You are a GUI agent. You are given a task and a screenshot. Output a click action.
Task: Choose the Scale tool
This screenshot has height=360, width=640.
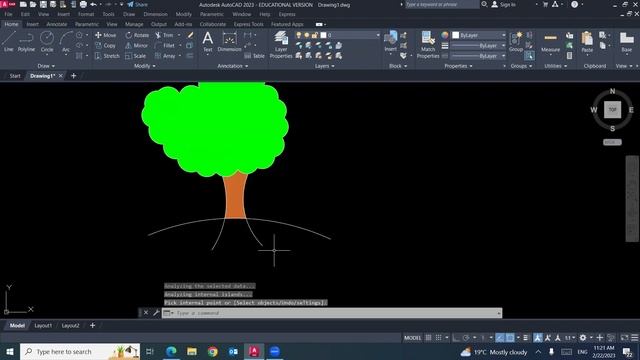click(x=136, y=56)
